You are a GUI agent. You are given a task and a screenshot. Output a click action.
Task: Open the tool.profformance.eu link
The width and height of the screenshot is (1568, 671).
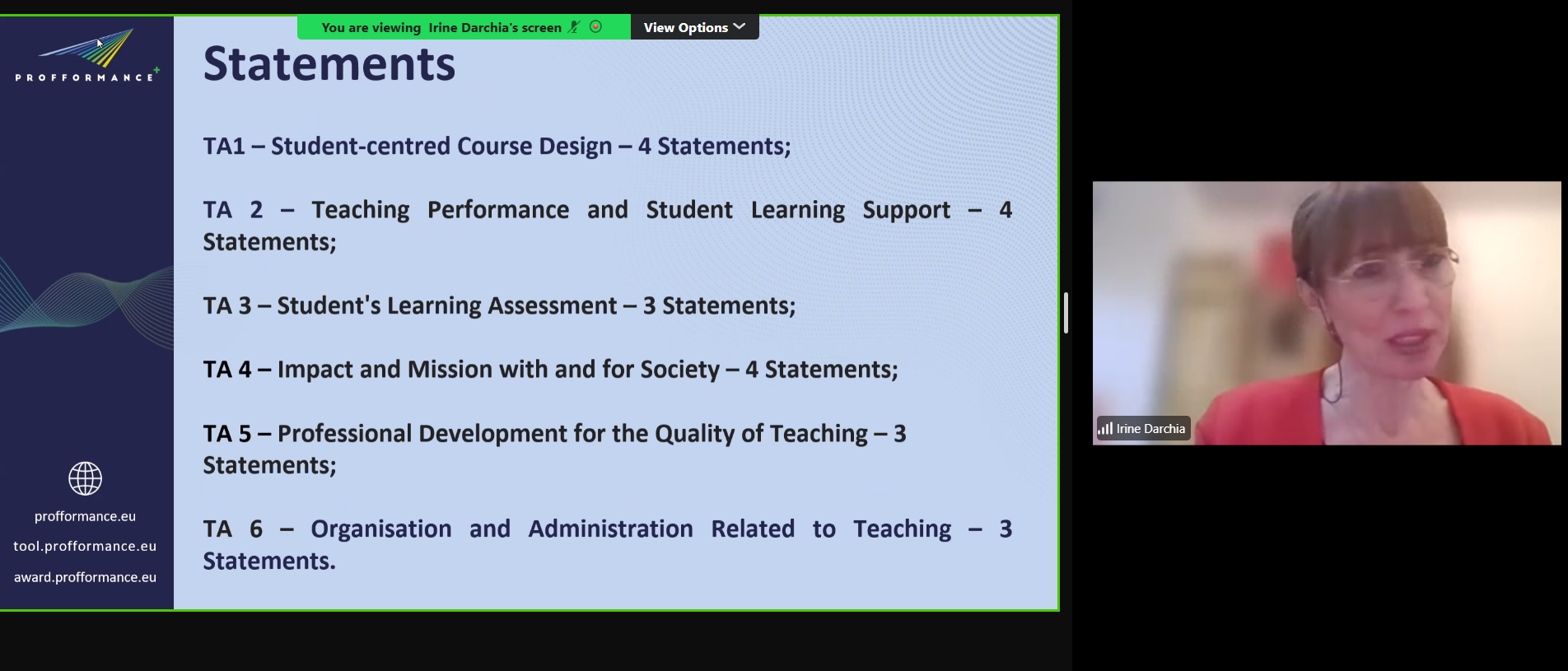(x=85, y=546)
